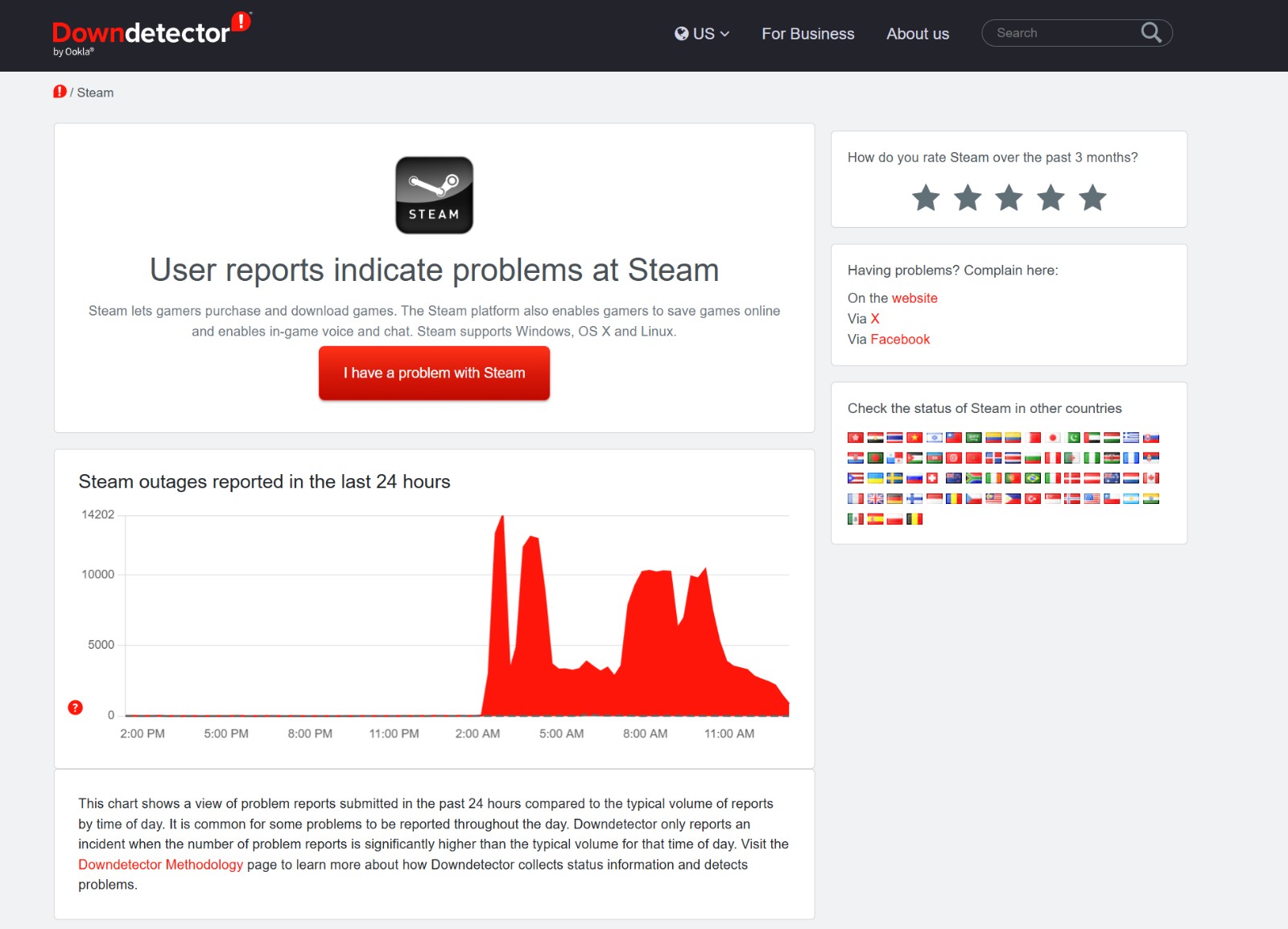Select the Canada flag icon
1288x929 pixels.
[x=1151, y=478]
